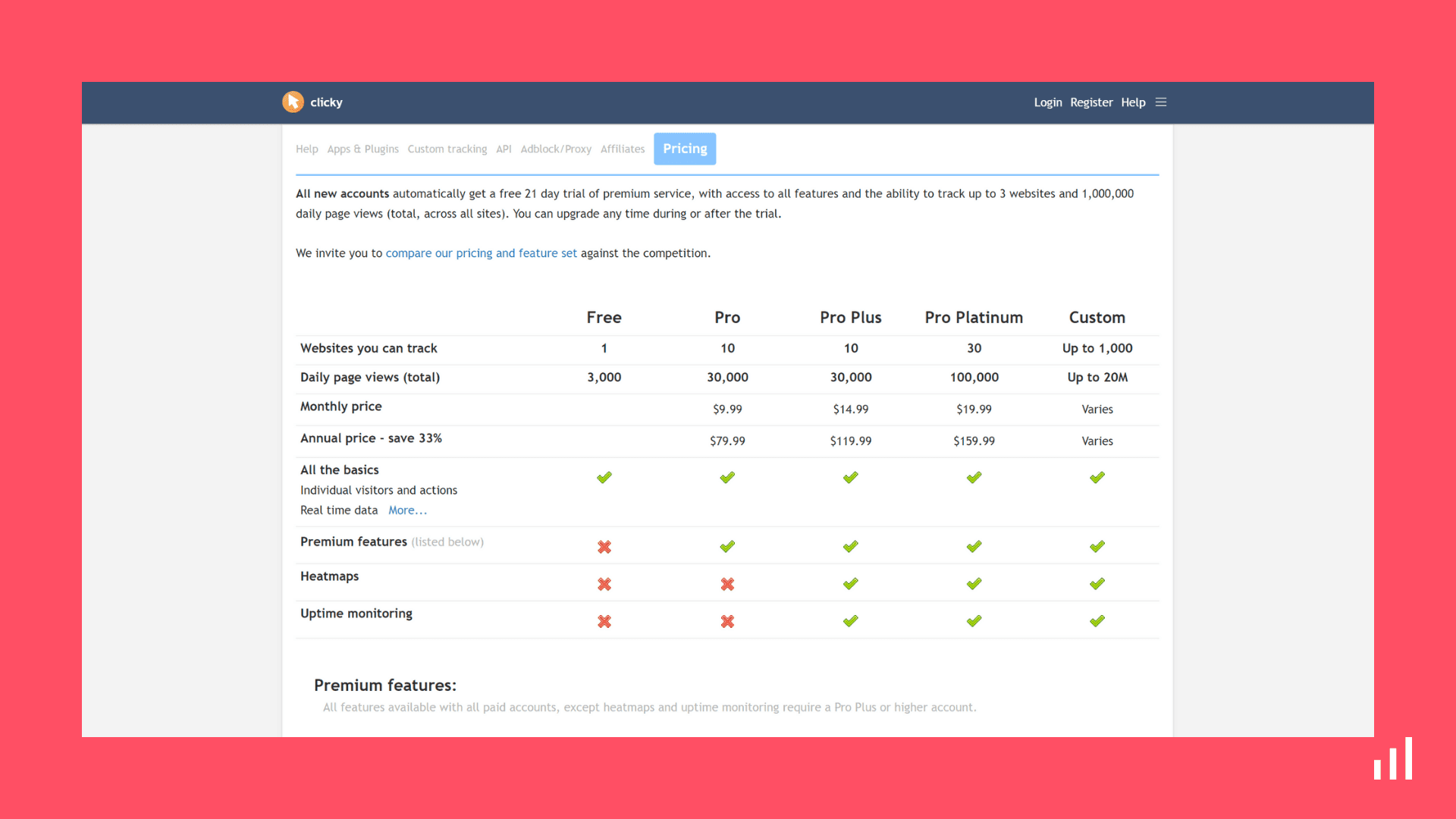
Task: Click the Free column header
Action: point(604,318)
